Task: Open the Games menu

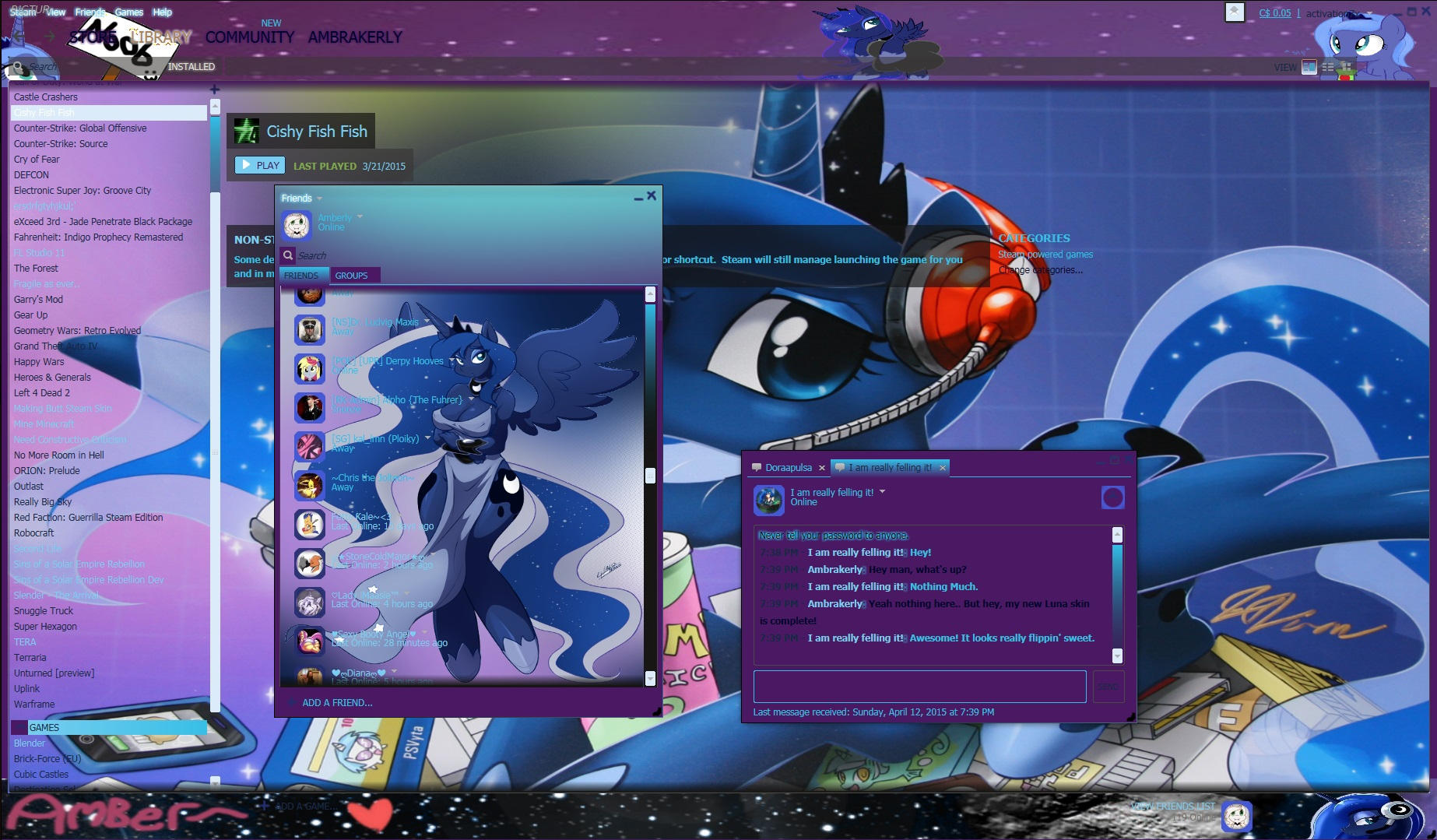Action: point(129,12)
